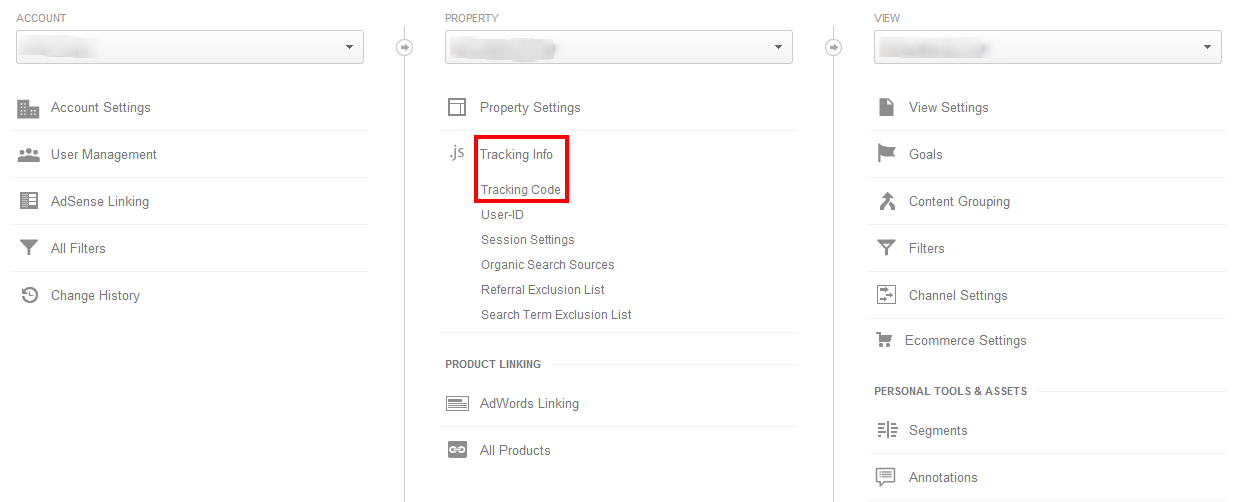Click the All Products link icon
The width and height of the screenshot is (1233, 502).
click(457, 450)
